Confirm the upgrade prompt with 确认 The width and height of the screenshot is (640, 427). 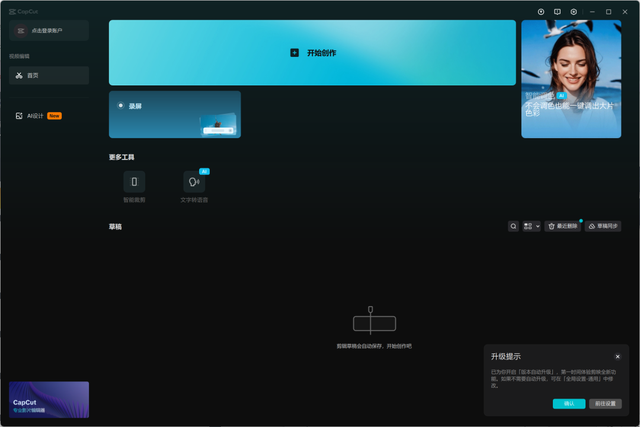tap(569, 404)
